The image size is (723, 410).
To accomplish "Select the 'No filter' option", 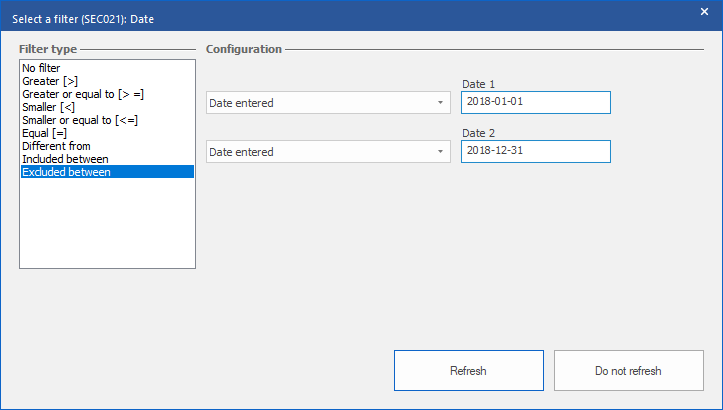I will click(41, 68).
